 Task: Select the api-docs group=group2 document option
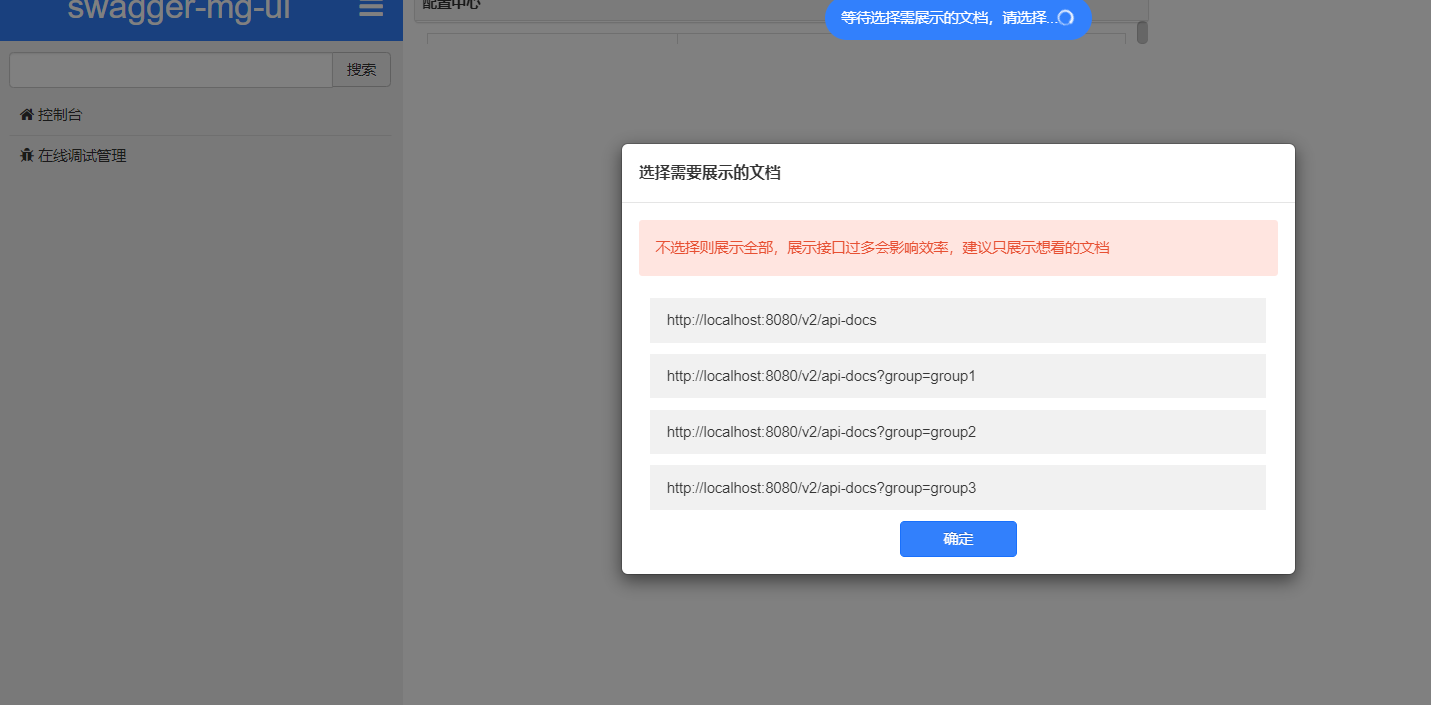[x=957, y=432]
